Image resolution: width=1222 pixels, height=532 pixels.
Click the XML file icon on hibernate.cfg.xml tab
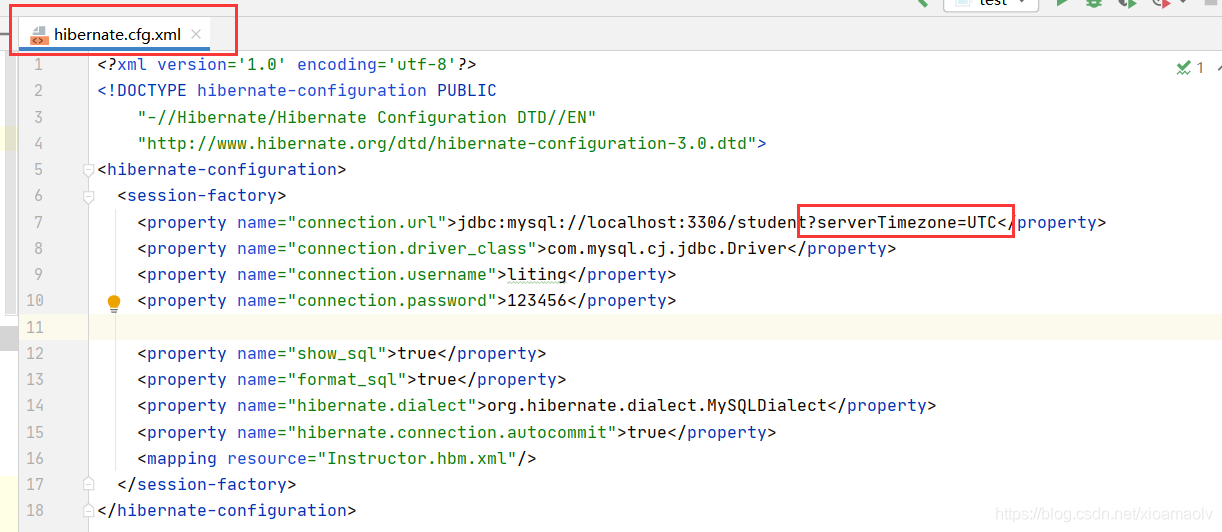point(39,35)
